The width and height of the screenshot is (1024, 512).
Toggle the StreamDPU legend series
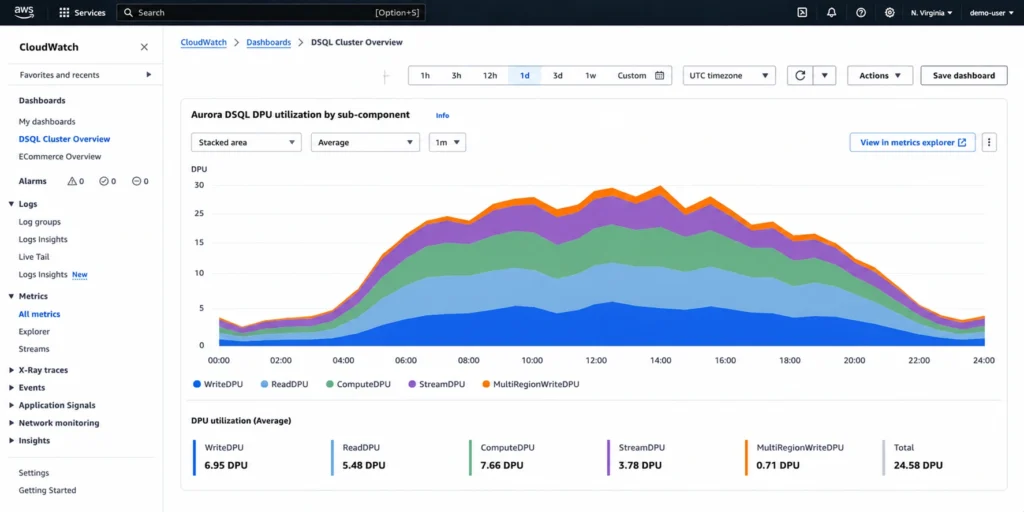tap(436, 384)
